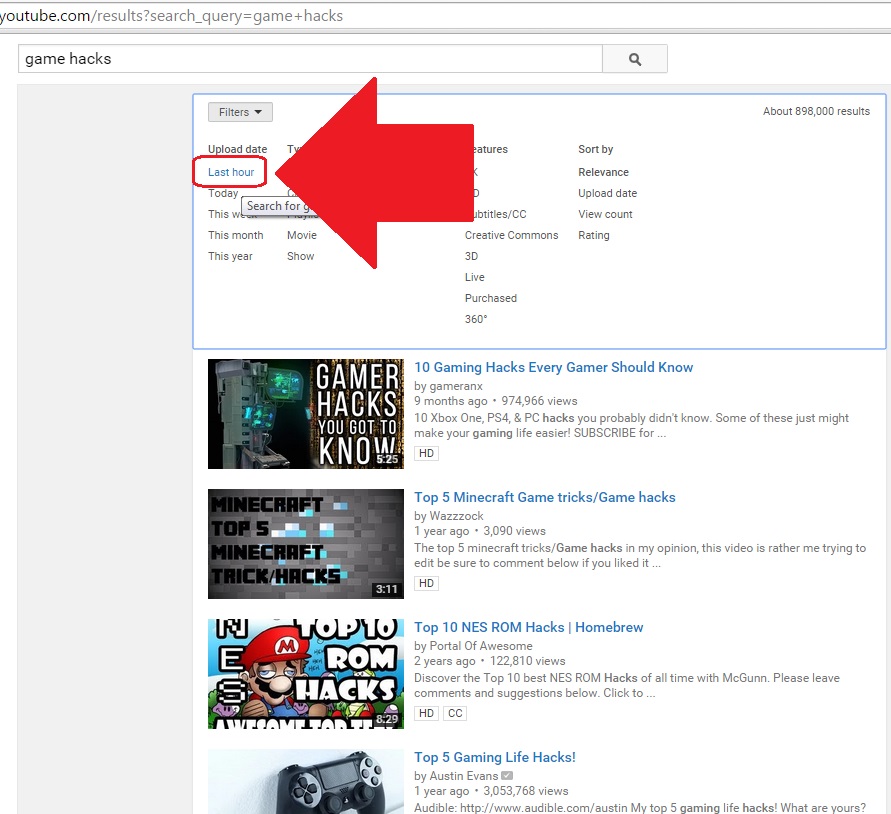Image resolution: width=891 pixels, height=814 pixels.
Task: Select the Movie type filter
Action: point(302,235)
